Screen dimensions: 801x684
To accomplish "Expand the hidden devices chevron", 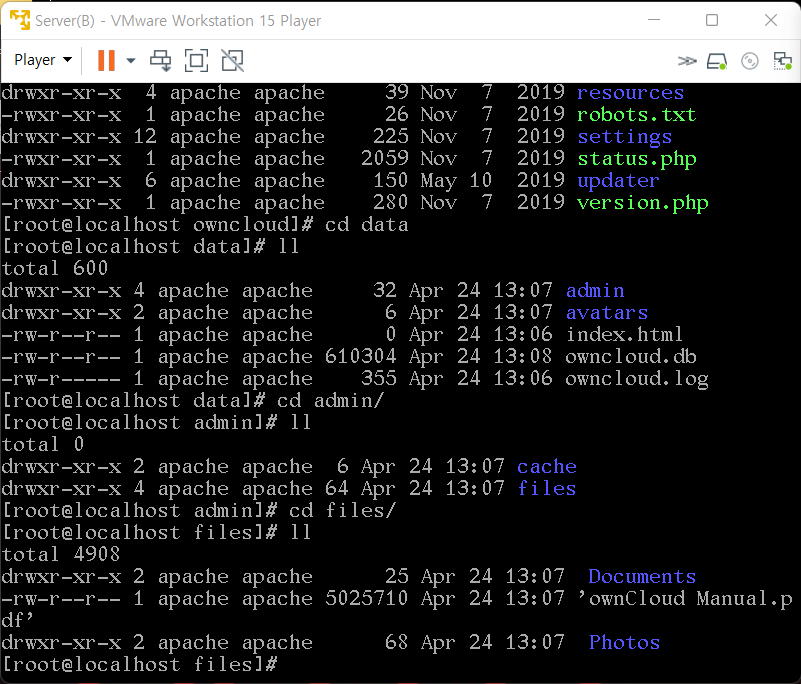I will pos(687,61).
